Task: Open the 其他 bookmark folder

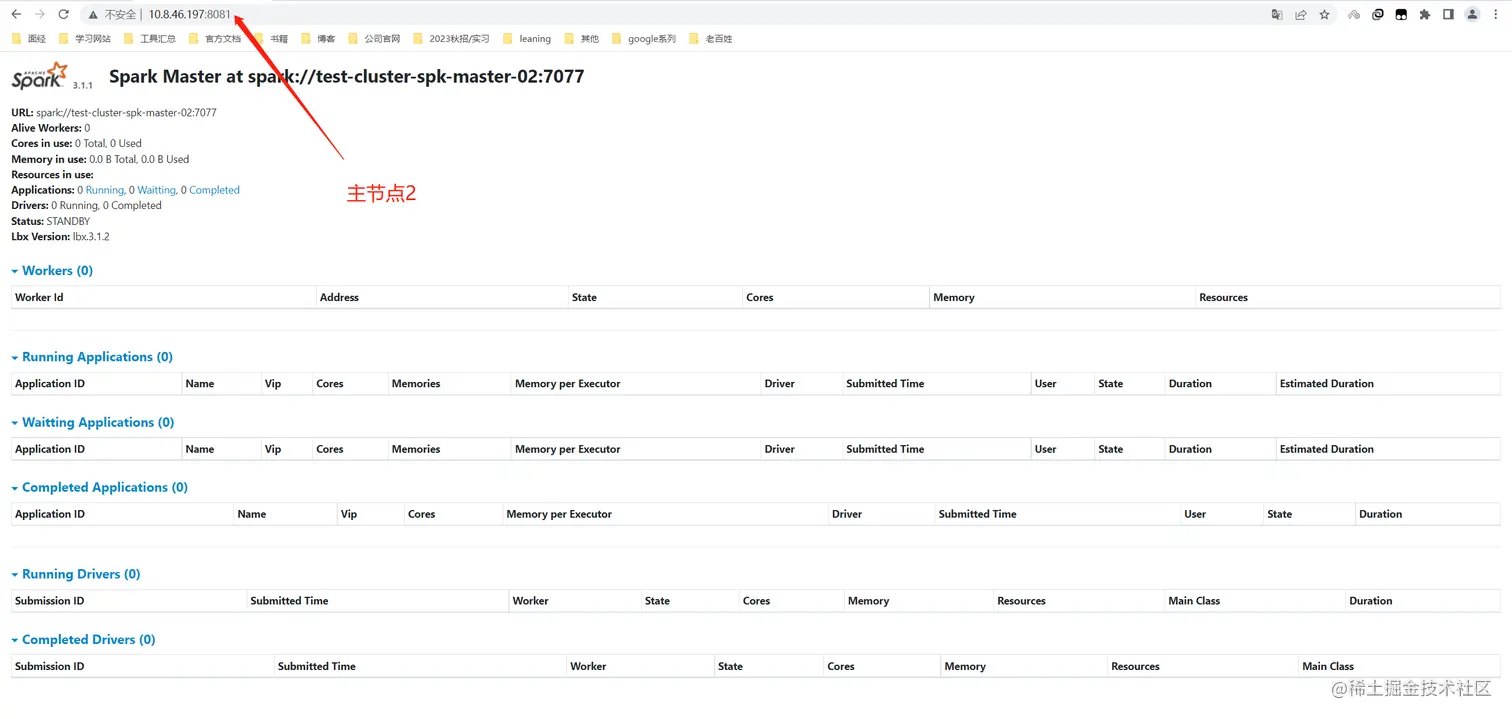Action: pos(582,39)
